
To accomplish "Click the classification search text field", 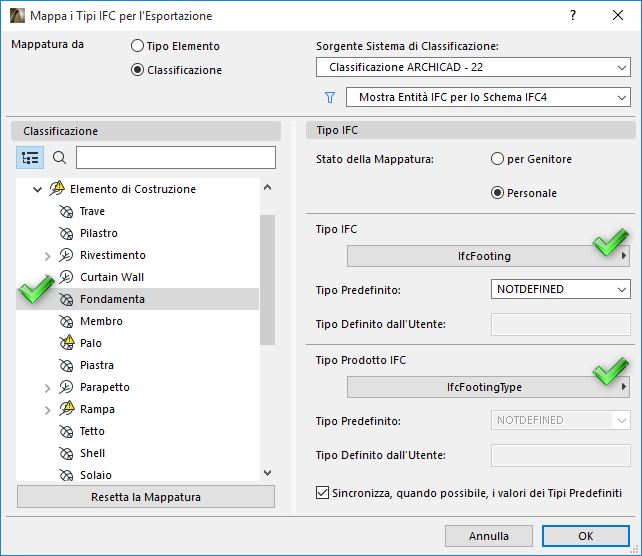I will [x=175, y=158].
